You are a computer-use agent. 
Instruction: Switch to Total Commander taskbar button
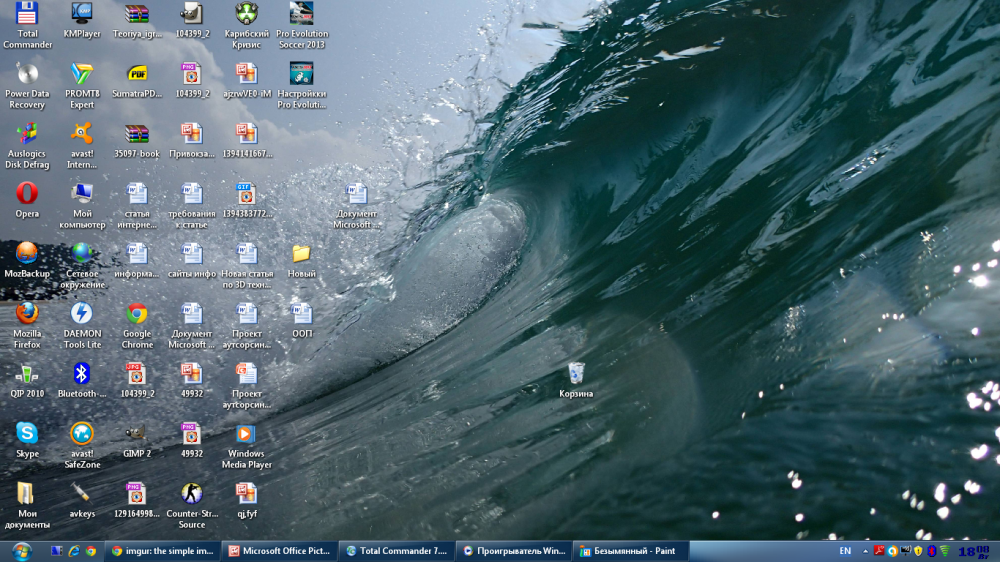(x=397, y=551)
